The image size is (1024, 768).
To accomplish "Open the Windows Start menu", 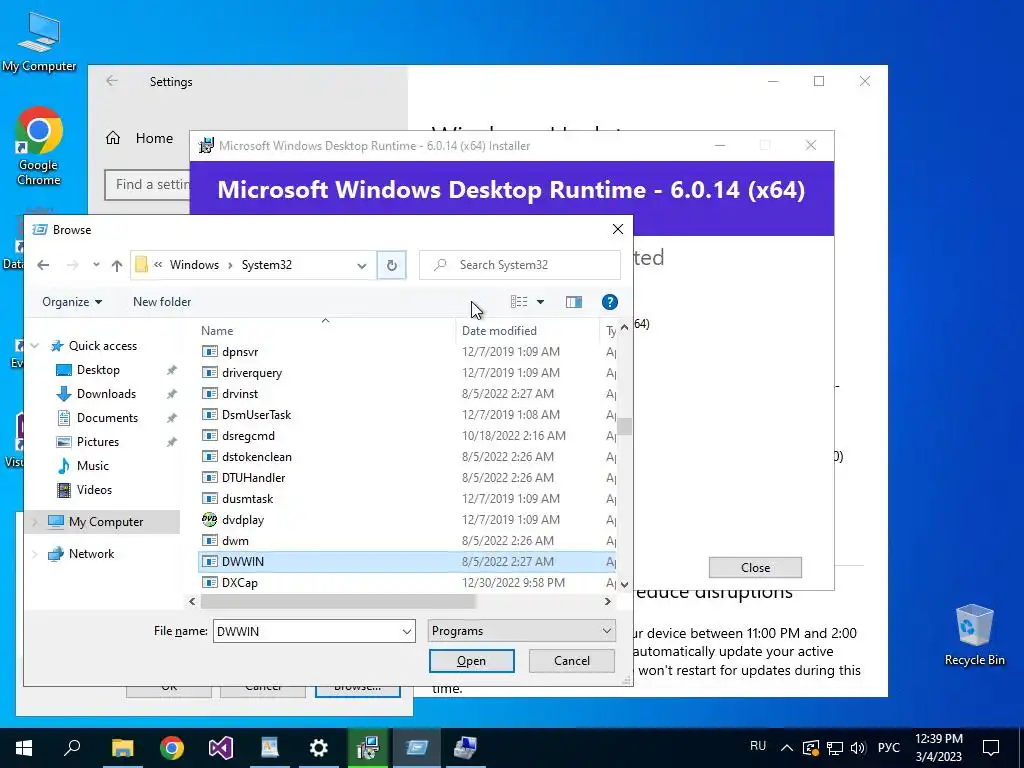I will [x=24, y=747].
